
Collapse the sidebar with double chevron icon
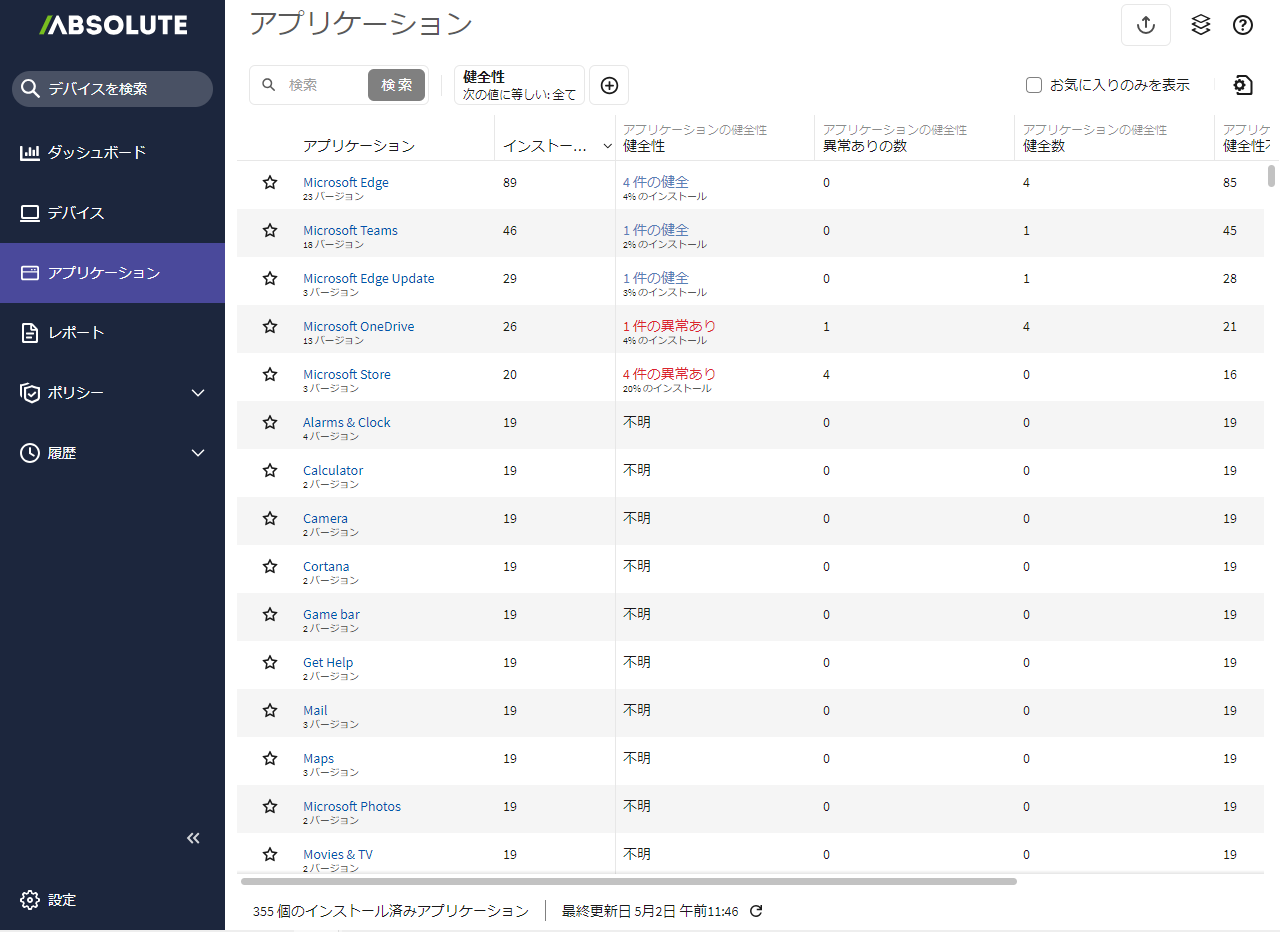coord(194,838)
